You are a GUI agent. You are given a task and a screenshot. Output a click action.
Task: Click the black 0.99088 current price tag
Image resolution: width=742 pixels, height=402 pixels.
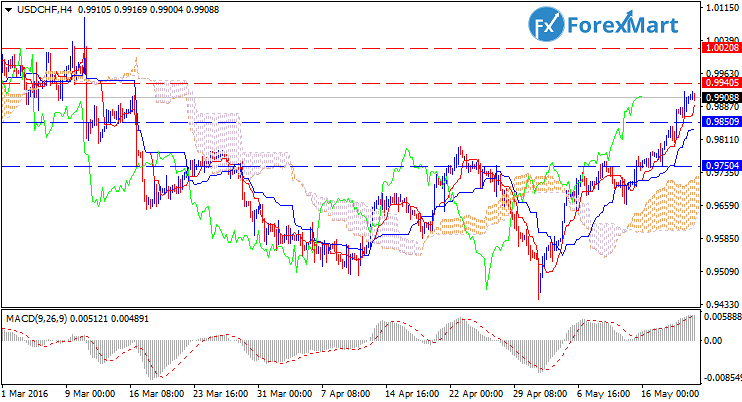point(721,98)
